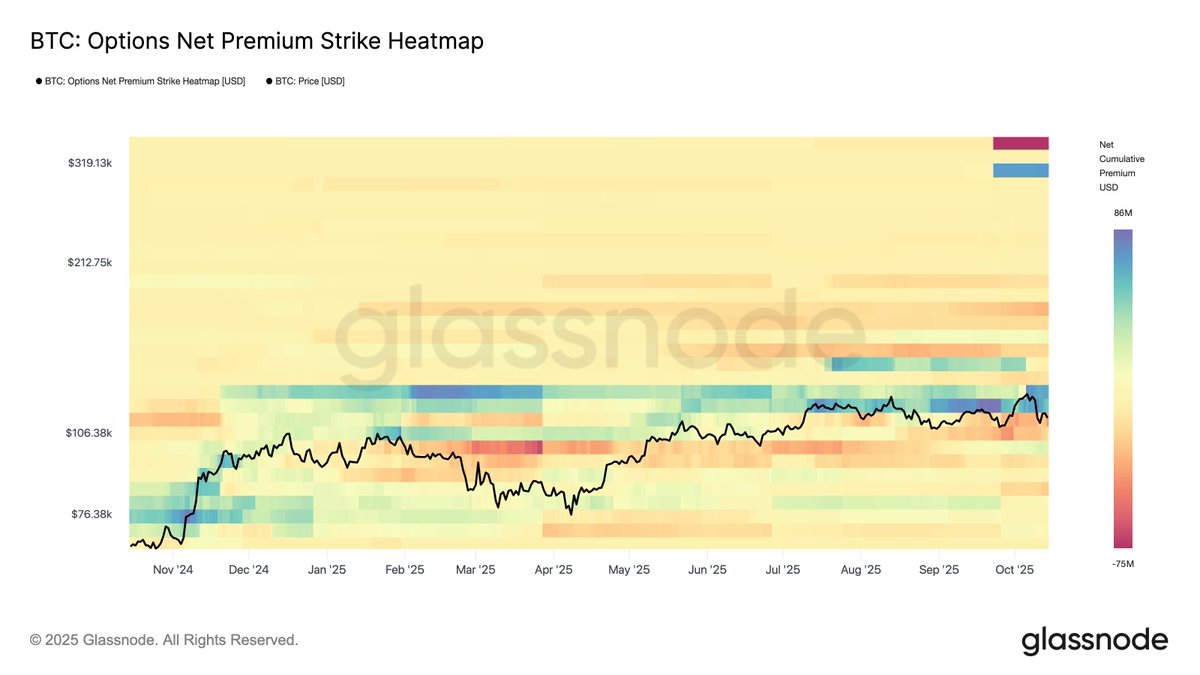The height and width of the screenshot is (675, 1200).
Task: Toggle the Options Net Premium Strike Heatmap legend series
Action: coord(145,81)
